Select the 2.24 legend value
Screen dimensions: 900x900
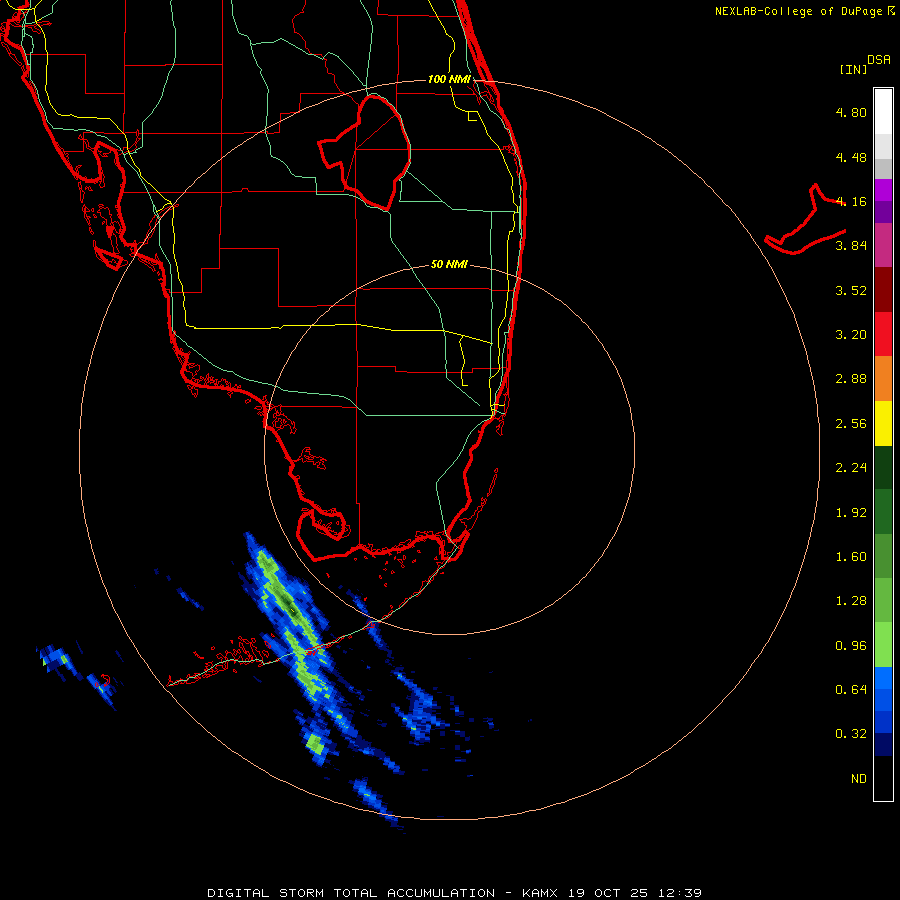pos(851,468)
